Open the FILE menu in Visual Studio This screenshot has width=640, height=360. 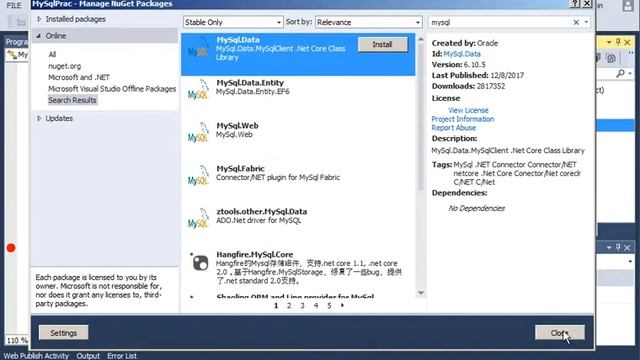coord(13,6)
